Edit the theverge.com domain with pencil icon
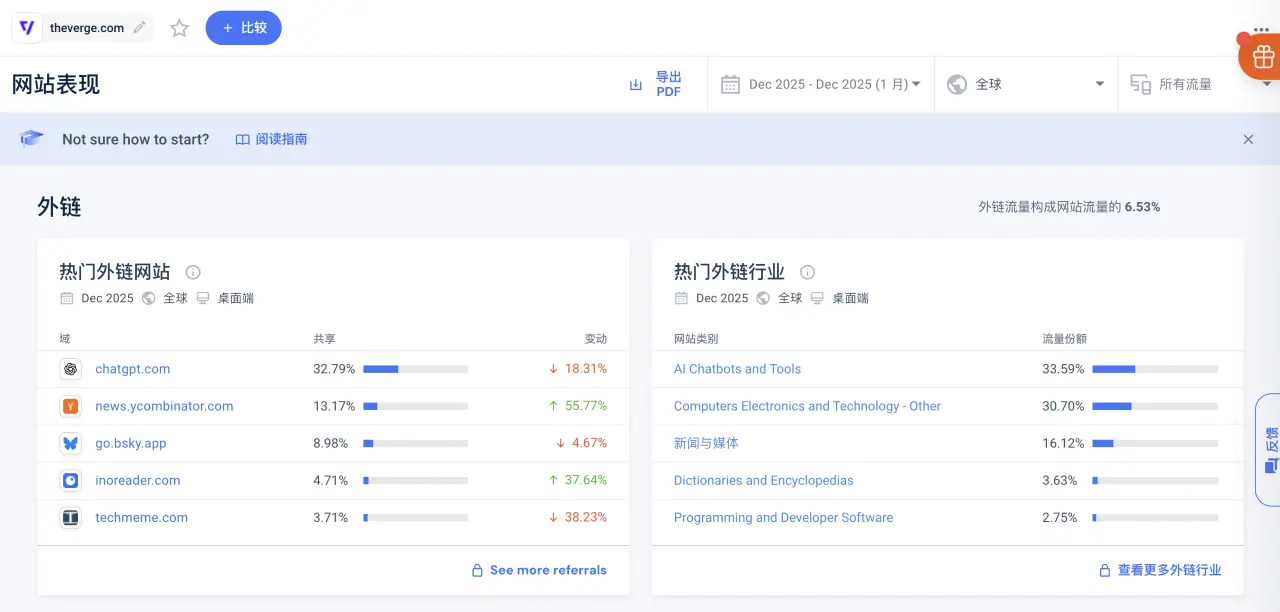This screenshot has height=612, width=1280. point(139,28)
